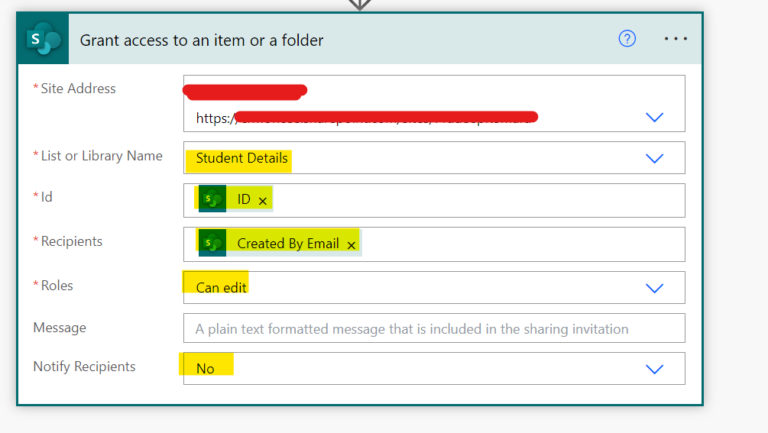The height and width of the screenshot is (433, 768).
Task: Open the three-dot more options menu
Action: point(675,39)
